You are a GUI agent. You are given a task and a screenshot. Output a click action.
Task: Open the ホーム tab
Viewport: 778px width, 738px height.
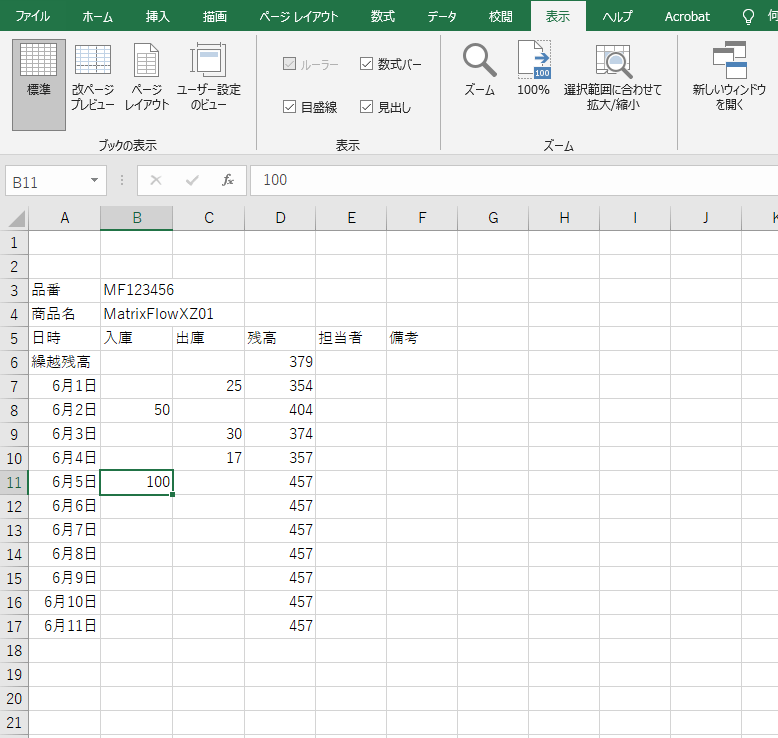point(97,16)
